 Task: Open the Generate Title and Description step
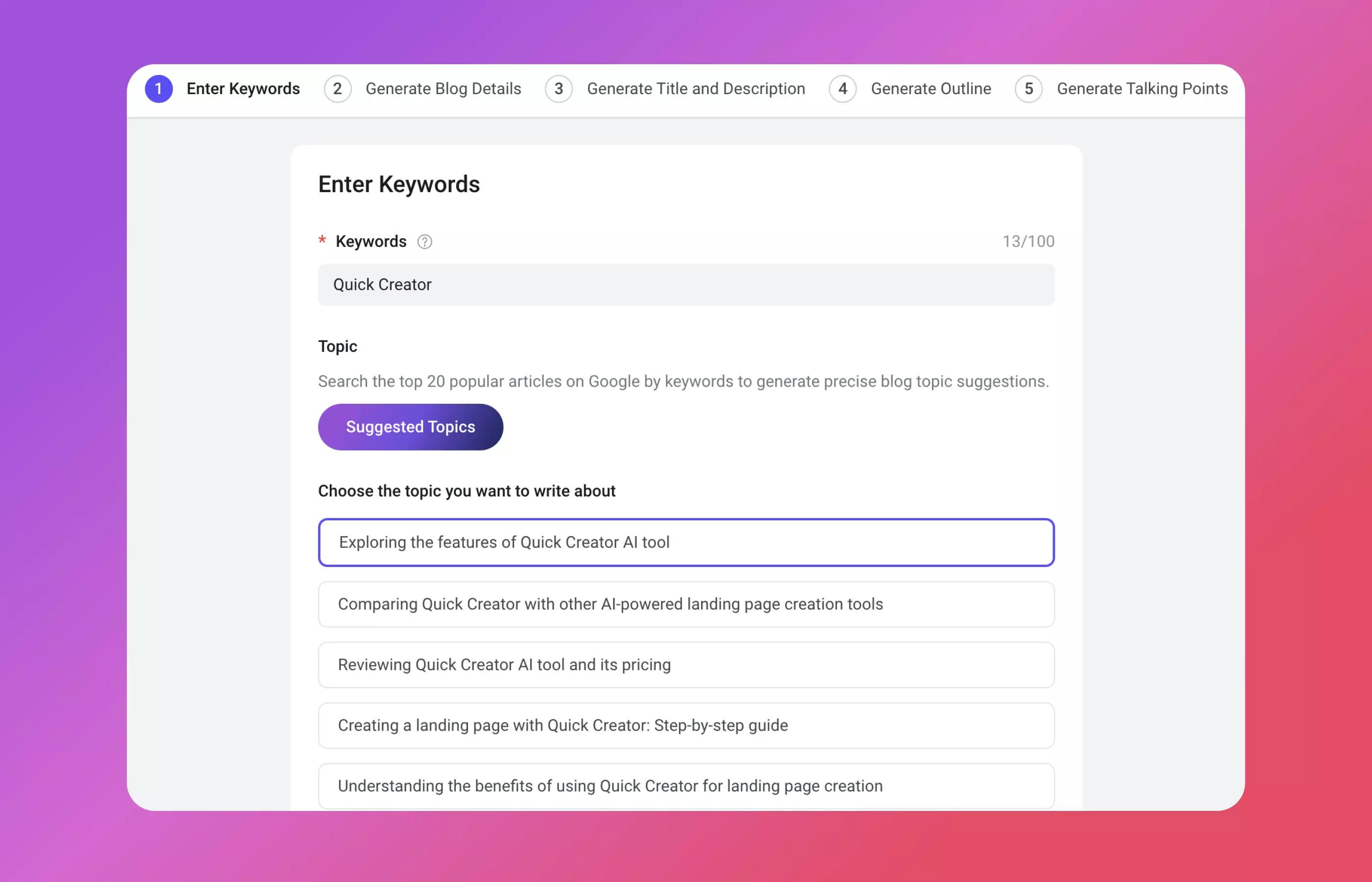click(x=696, y=89)
